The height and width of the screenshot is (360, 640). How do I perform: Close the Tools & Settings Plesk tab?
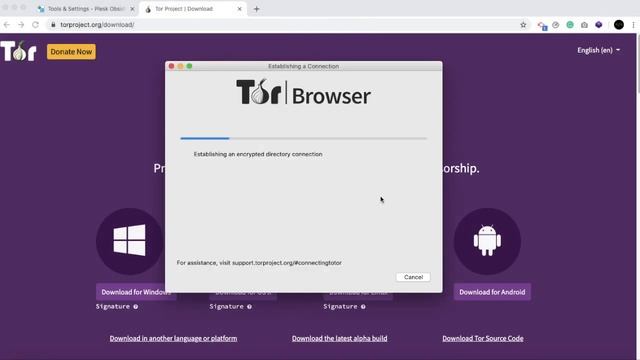(x=132, y=9)
